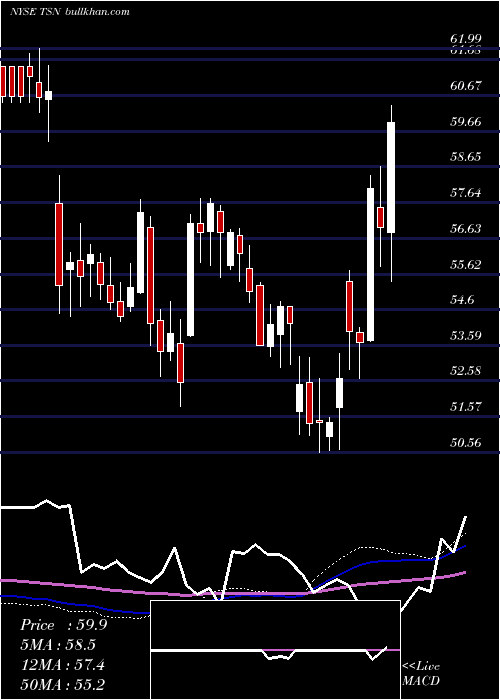500x700 pixels.
Task: Click the 56.63 price axis label
Action: [465, 229]
